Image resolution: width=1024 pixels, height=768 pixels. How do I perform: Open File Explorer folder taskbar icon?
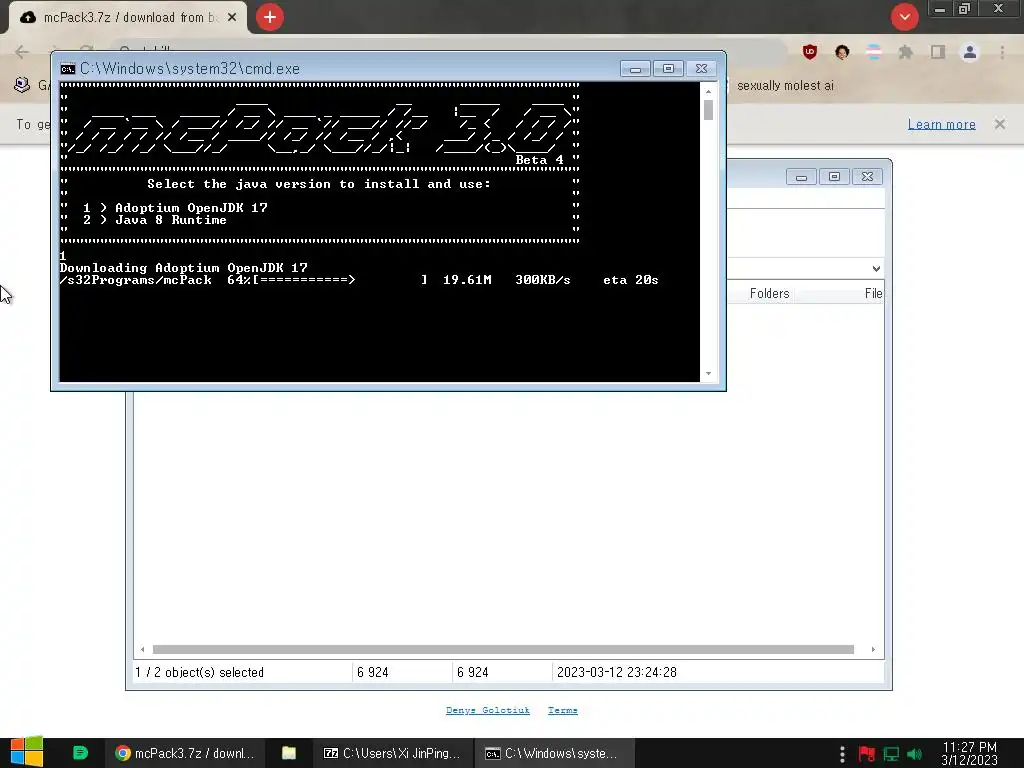pyautogui.click(x=289, y=754)
